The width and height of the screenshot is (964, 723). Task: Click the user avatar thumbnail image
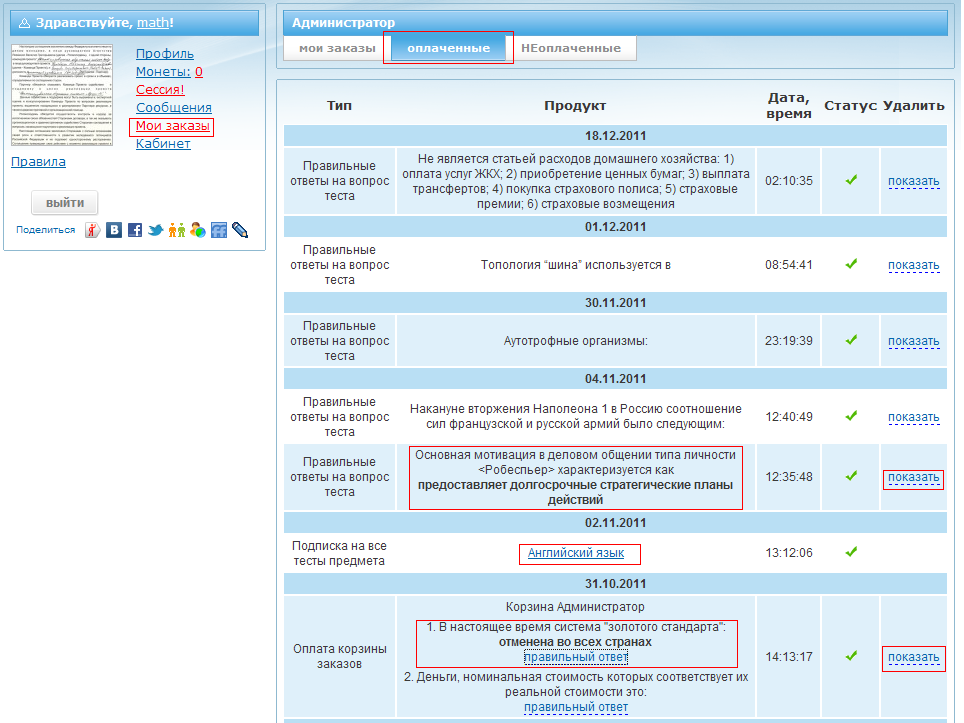tap(62, 95)
